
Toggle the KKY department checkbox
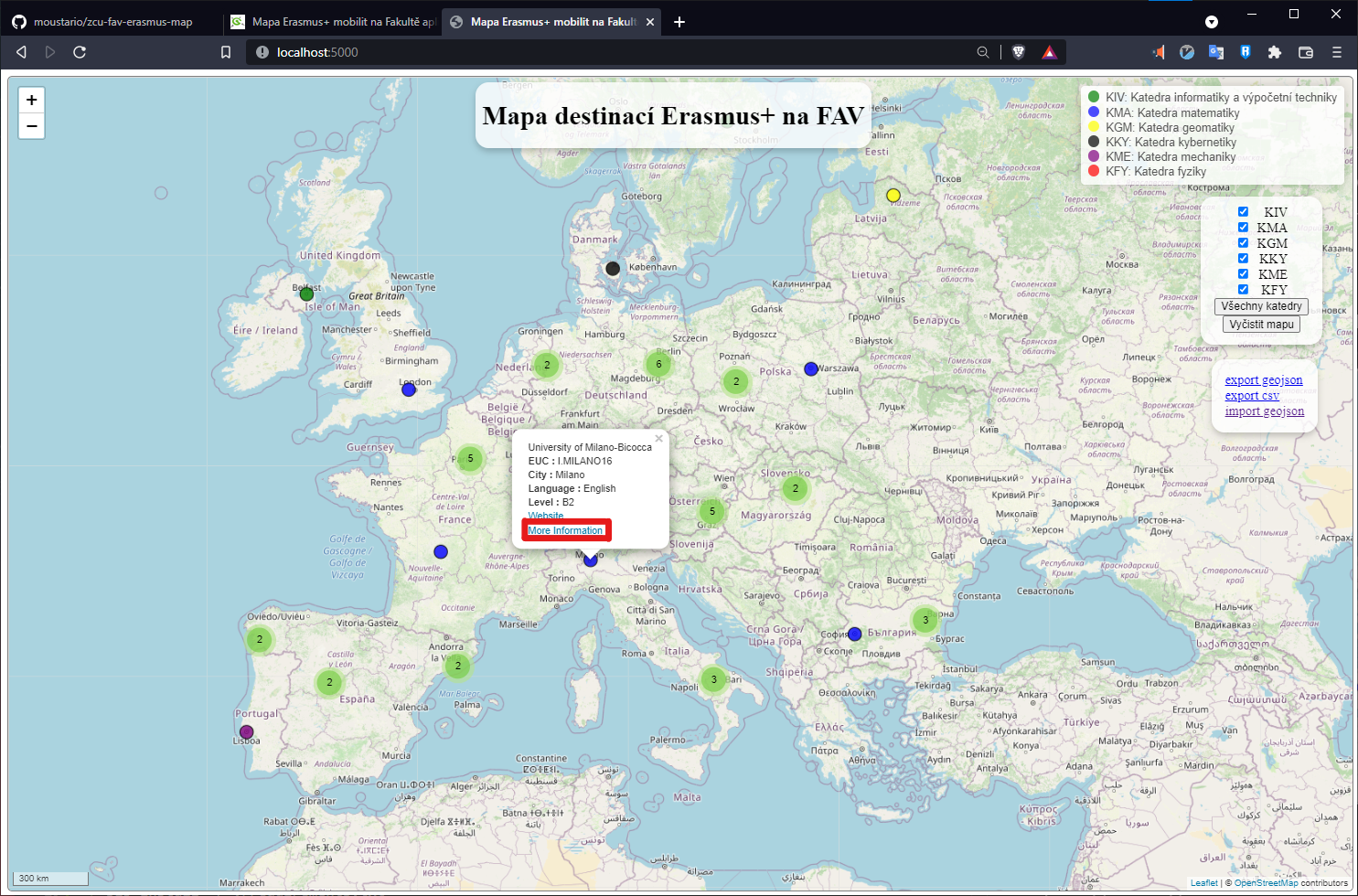click(1243, 258)
